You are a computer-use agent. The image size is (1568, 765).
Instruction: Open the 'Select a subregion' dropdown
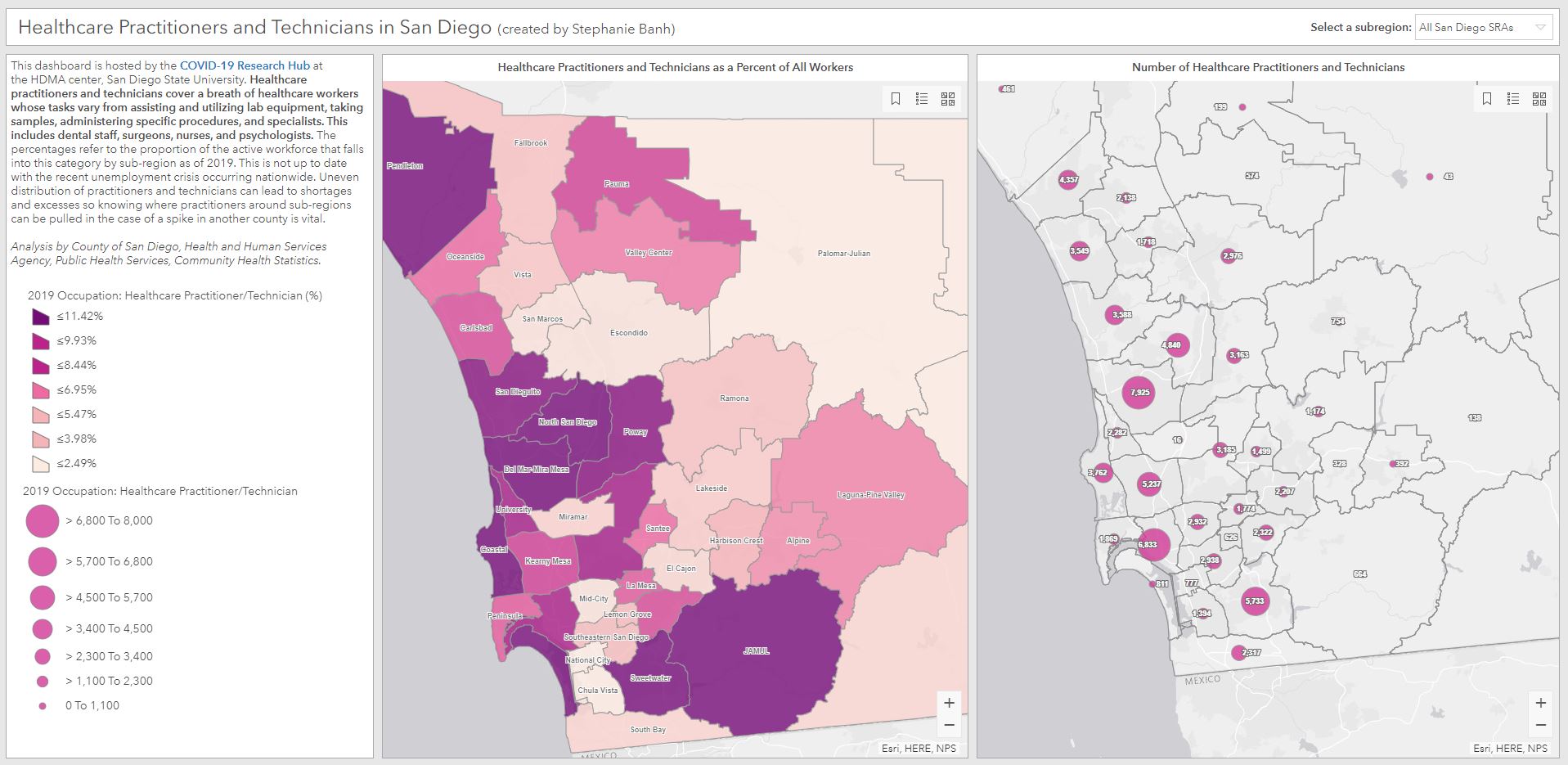click(1484, 27)
